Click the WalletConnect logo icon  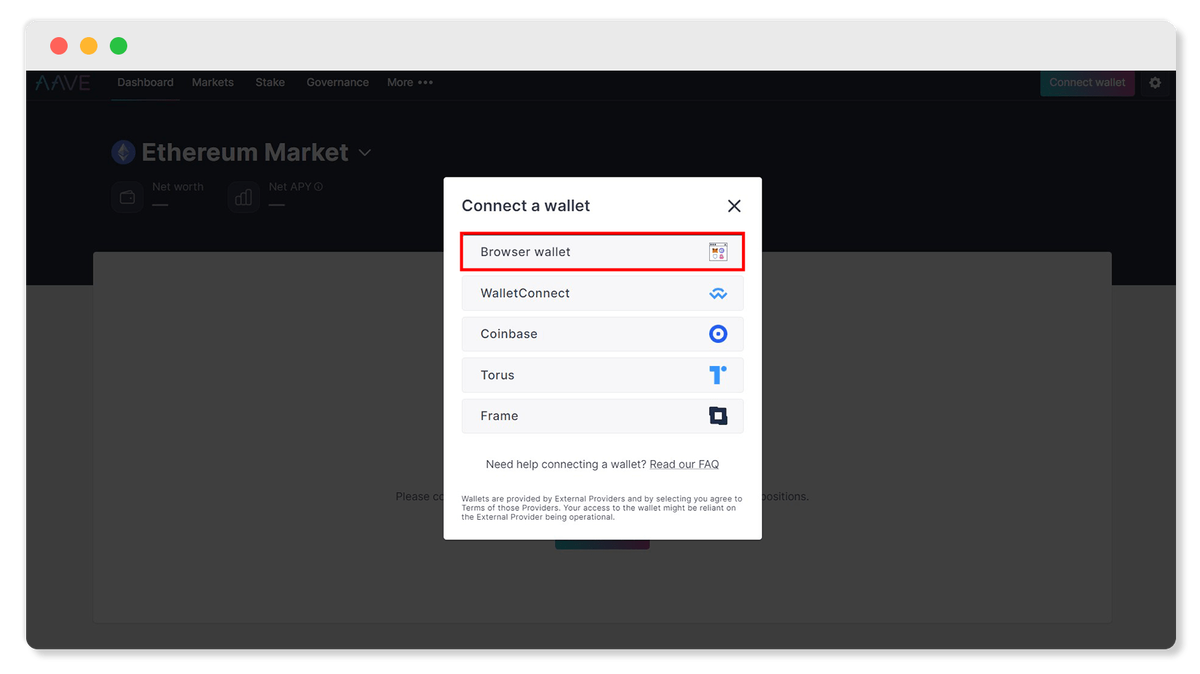[718, 294]
